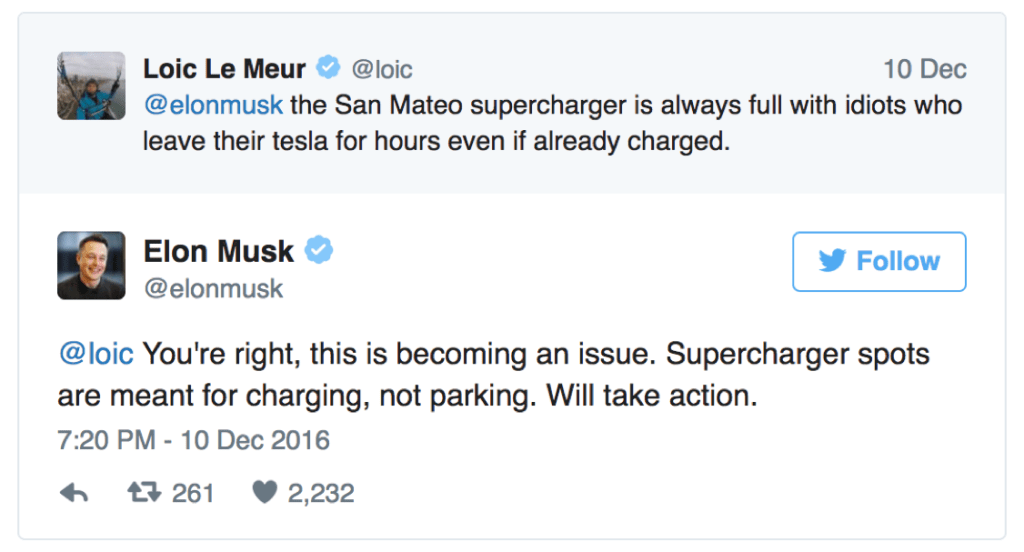Click the Twitter bird icon in Follow

[x=832, y=261]
